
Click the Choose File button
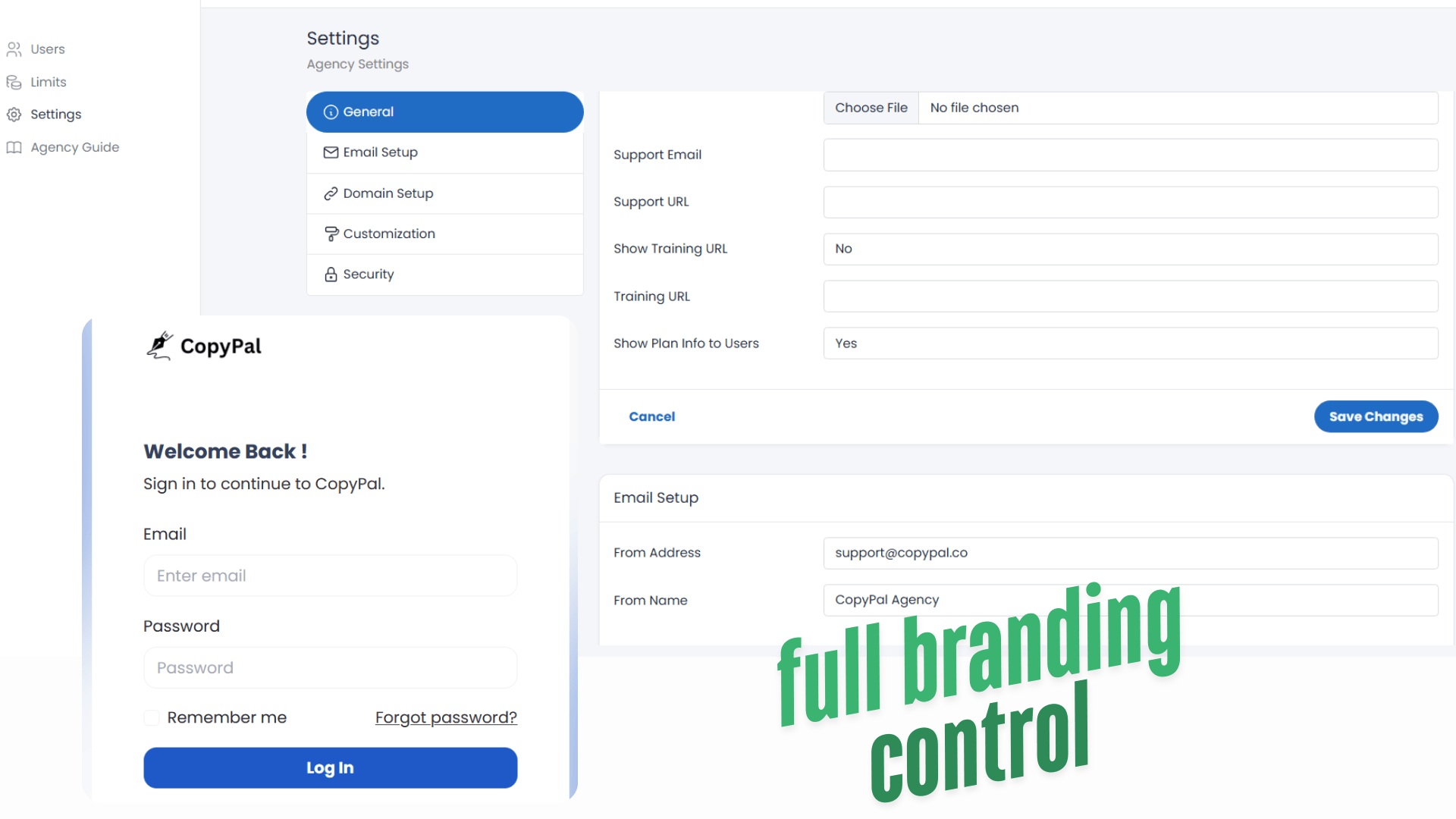point(871,108)
